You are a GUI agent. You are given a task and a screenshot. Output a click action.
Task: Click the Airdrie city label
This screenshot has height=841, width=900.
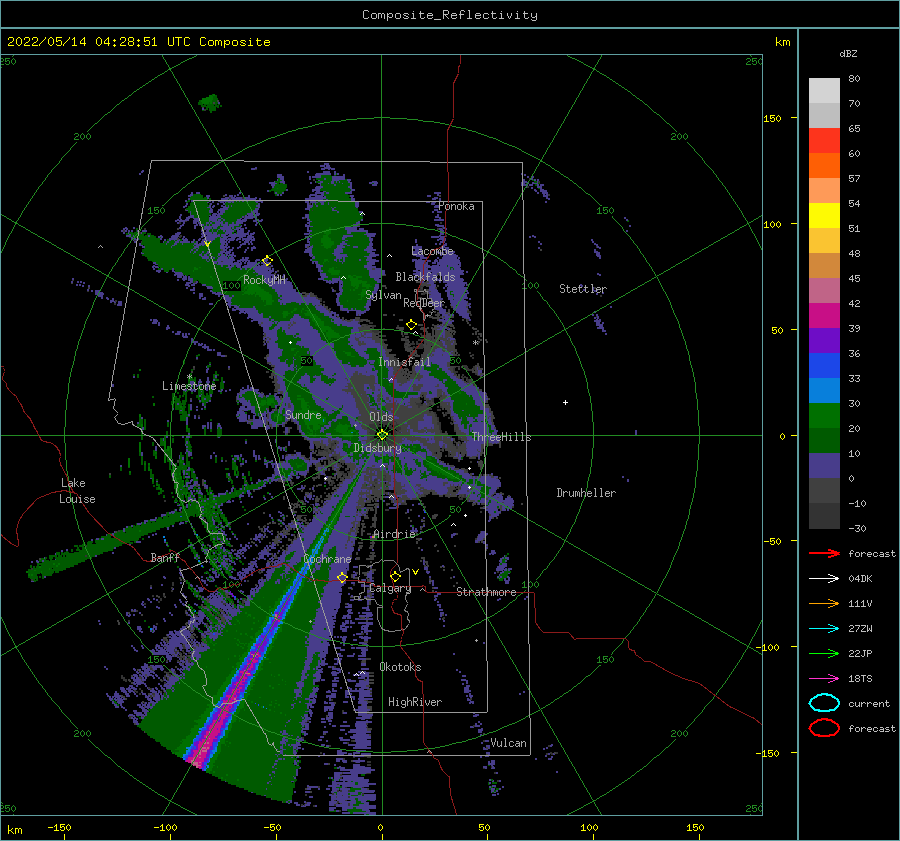coord(394,534)
